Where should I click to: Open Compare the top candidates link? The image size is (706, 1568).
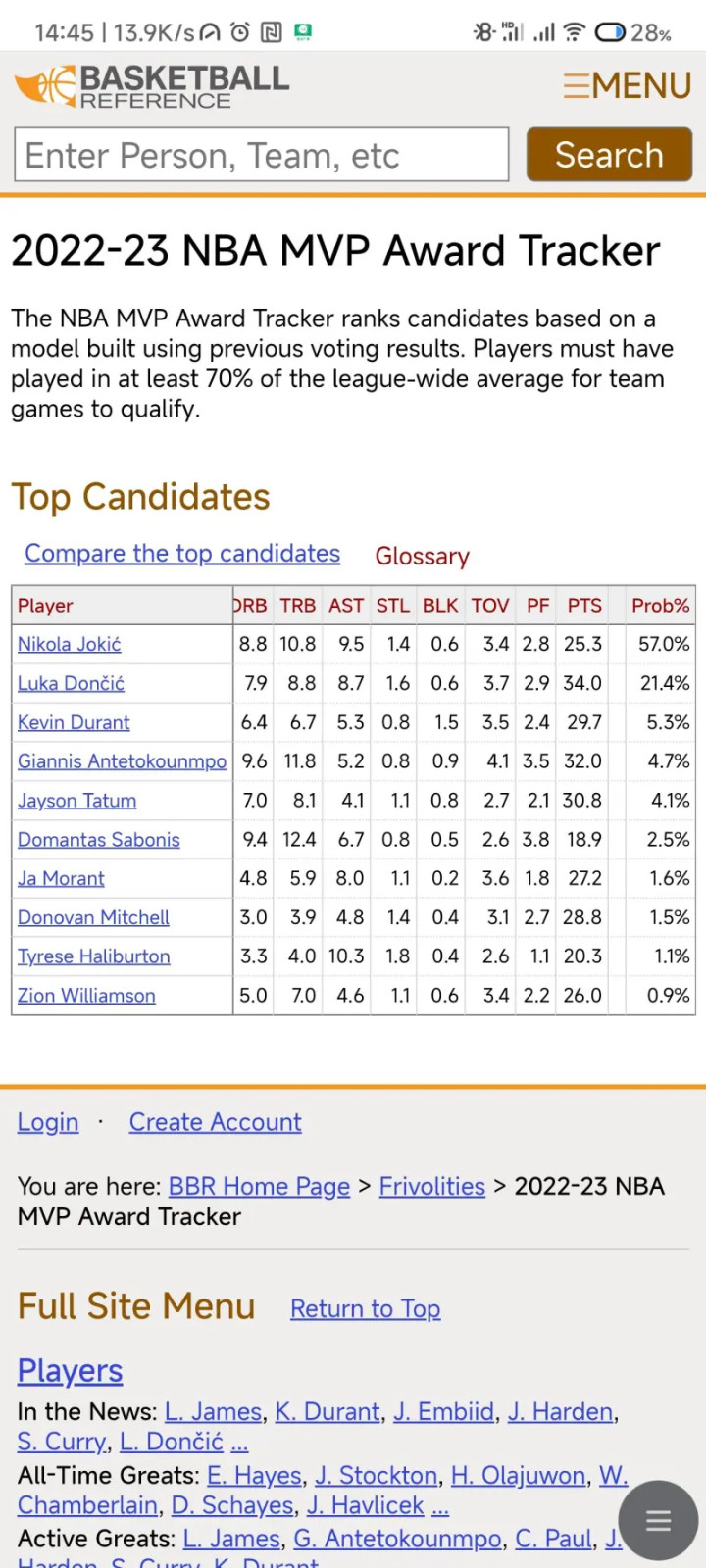182,554
